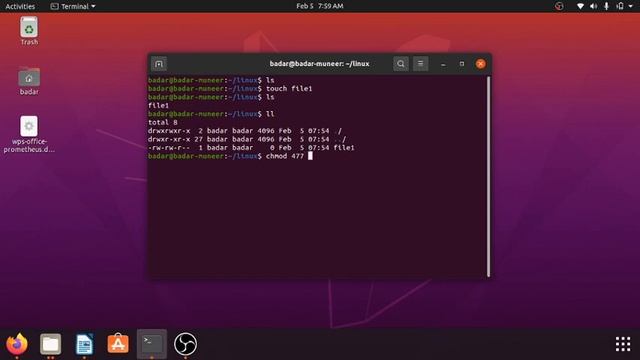Open the Terminal app menu in the top bar
This screenshot has width=640, height=360.
pos(73,6)
